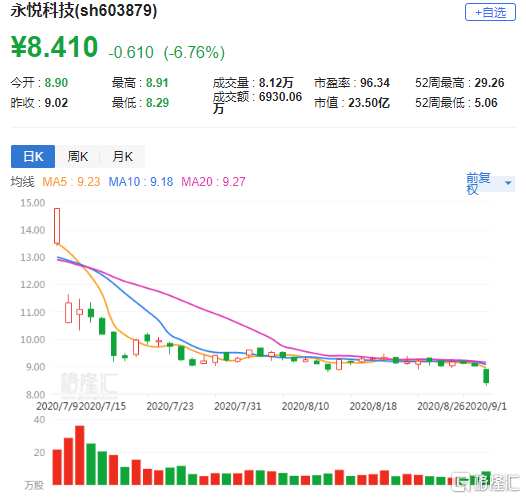
Task: Click the 15.00 price axis label
Action: [33, 203]
